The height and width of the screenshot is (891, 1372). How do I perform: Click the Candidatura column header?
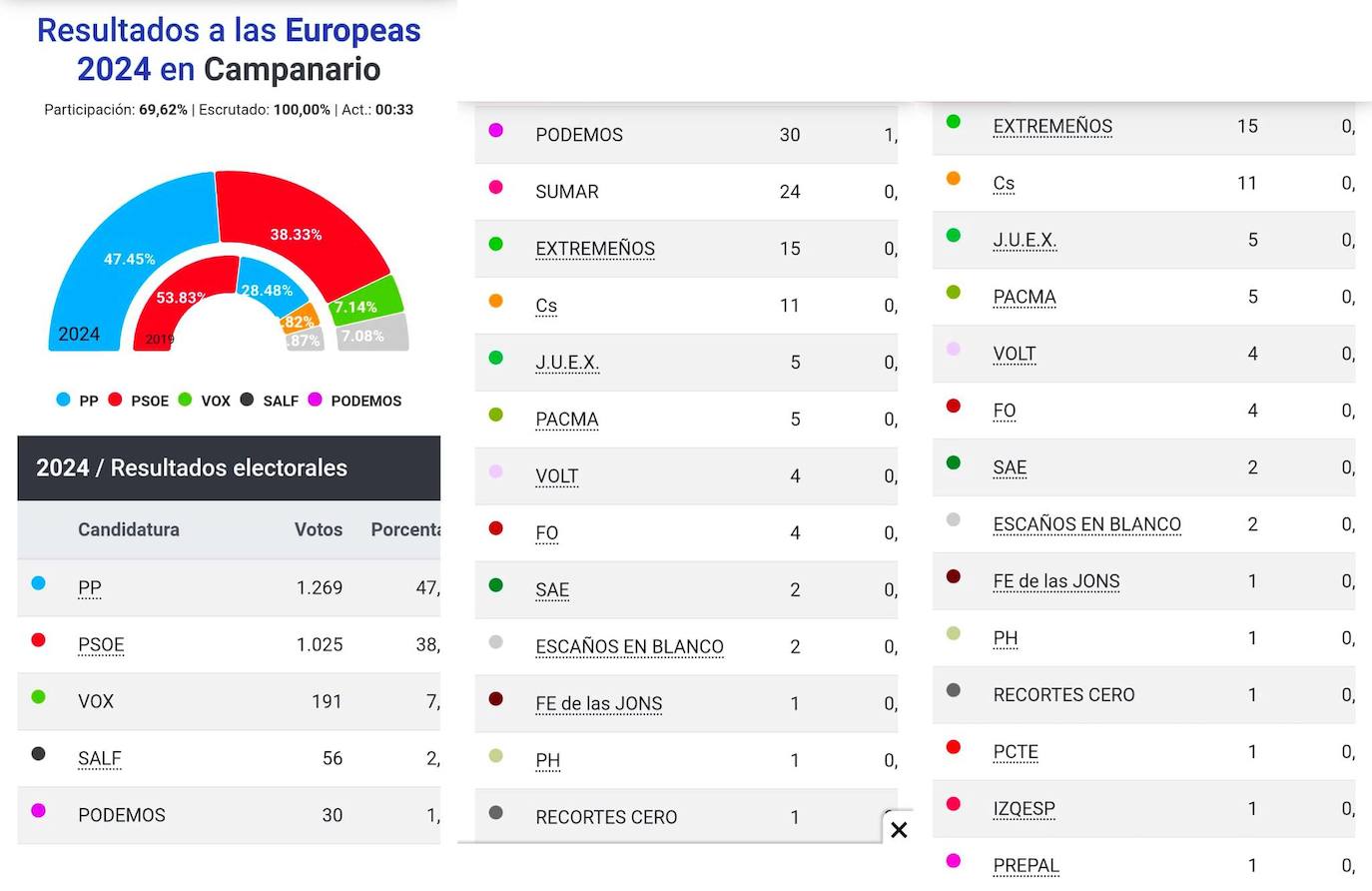pyautogui.click(x=129, y=530)
